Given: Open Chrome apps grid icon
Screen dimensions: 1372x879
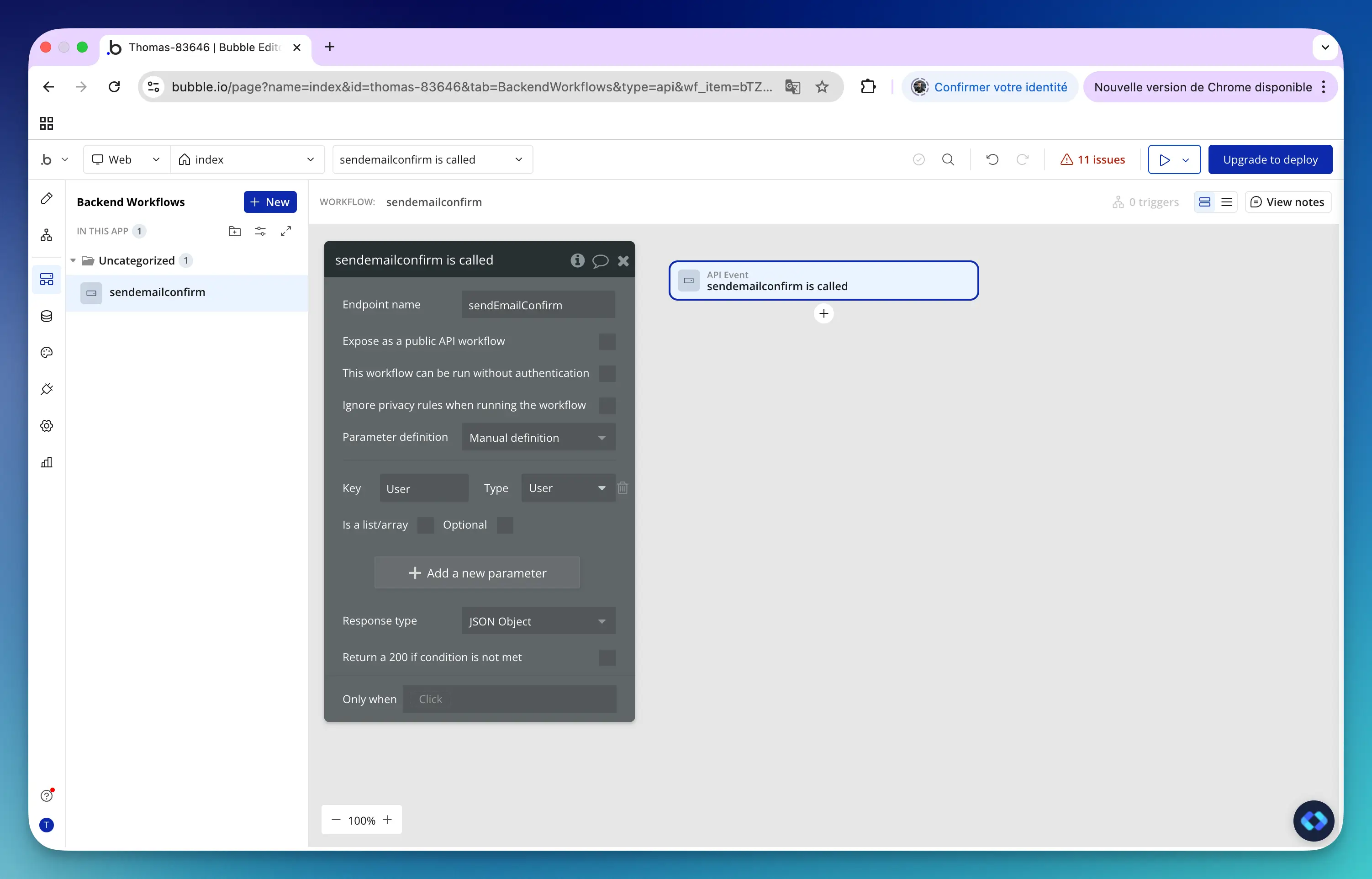Looking at the screenshot, I should pos(47,123).
